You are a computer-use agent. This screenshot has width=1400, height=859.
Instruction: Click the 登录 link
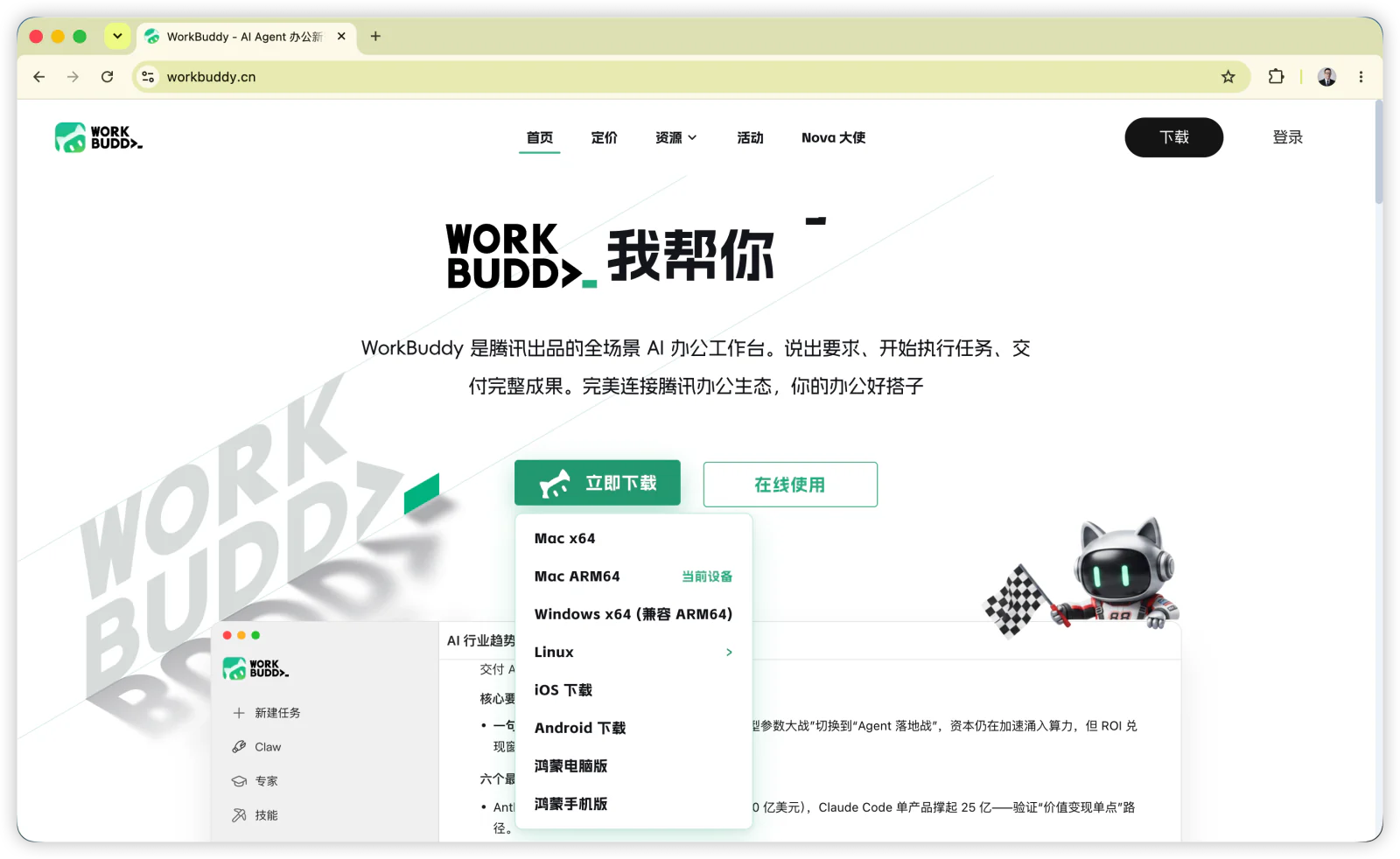coord(1287,137)
